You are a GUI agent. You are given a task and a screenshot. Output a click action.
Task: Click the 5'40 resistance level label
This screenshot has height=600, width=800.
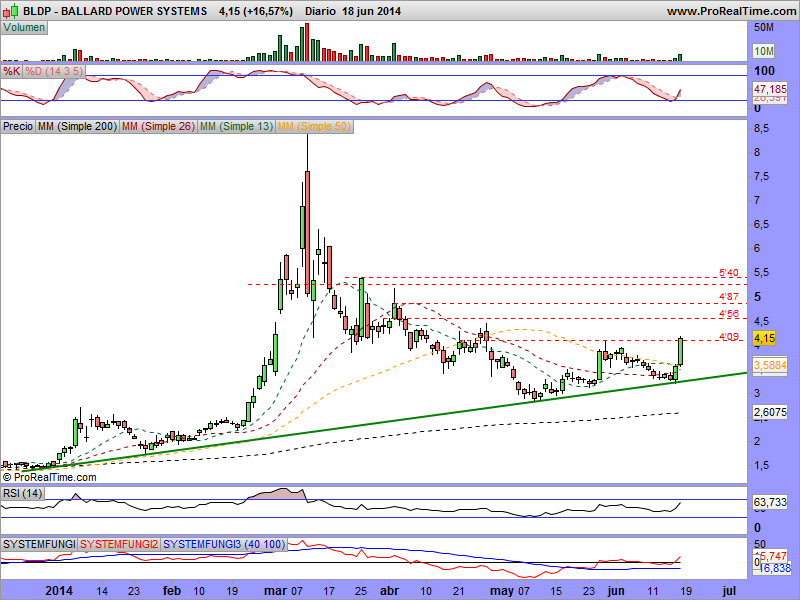point(729,273)
